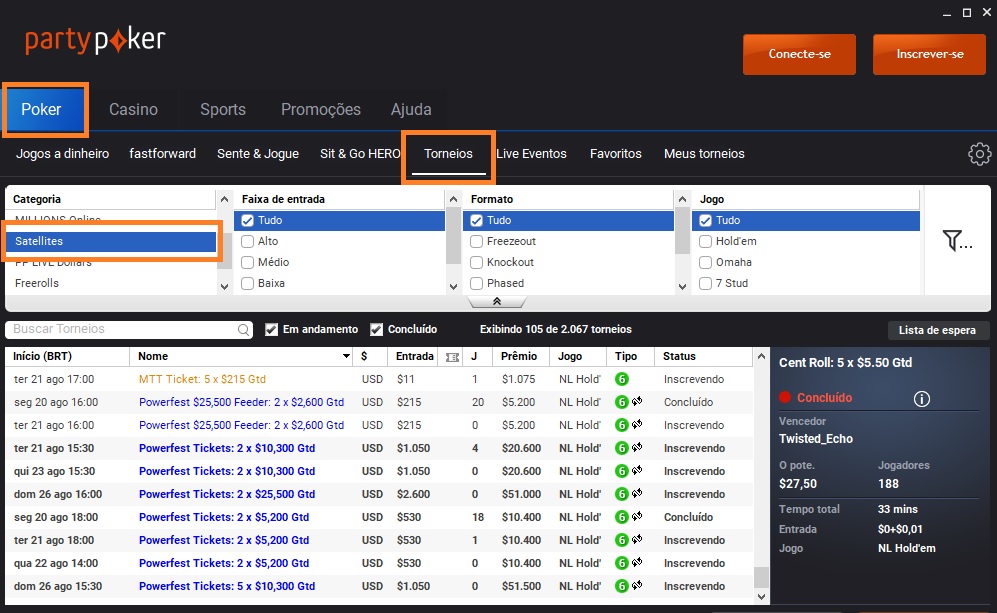Click 6-max icon in ter 21 ago 18:00 row
The height and width of the screenshot is (613, 997).
[x=622, y=541]
